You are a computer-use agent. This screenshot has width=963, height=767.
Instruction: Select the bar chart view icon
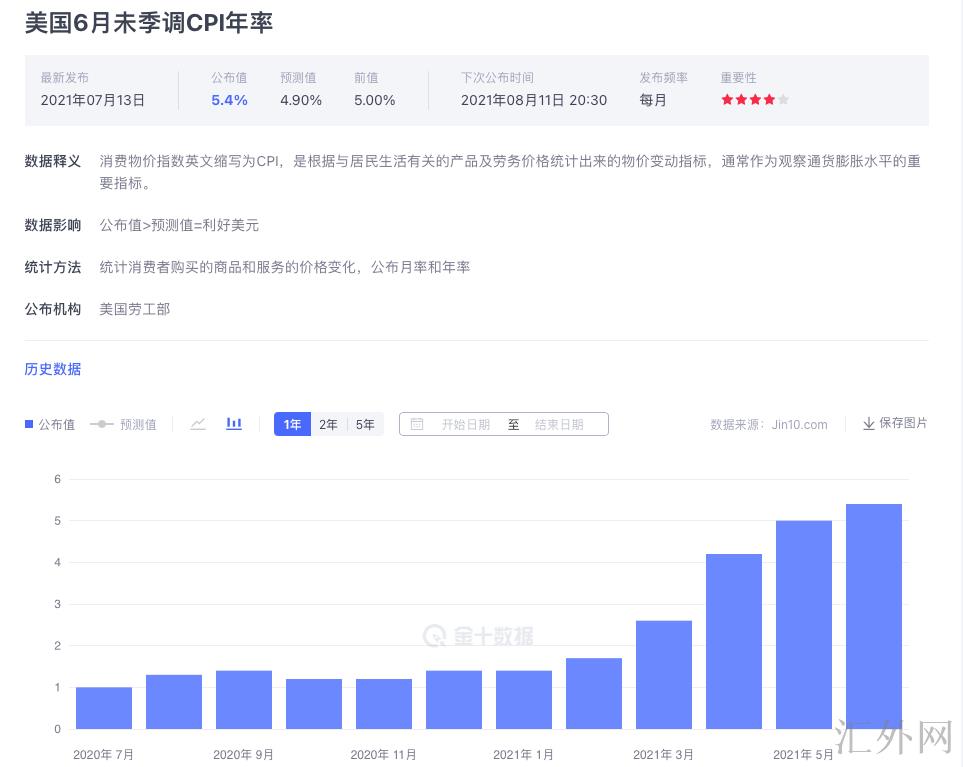coord(234,424)
